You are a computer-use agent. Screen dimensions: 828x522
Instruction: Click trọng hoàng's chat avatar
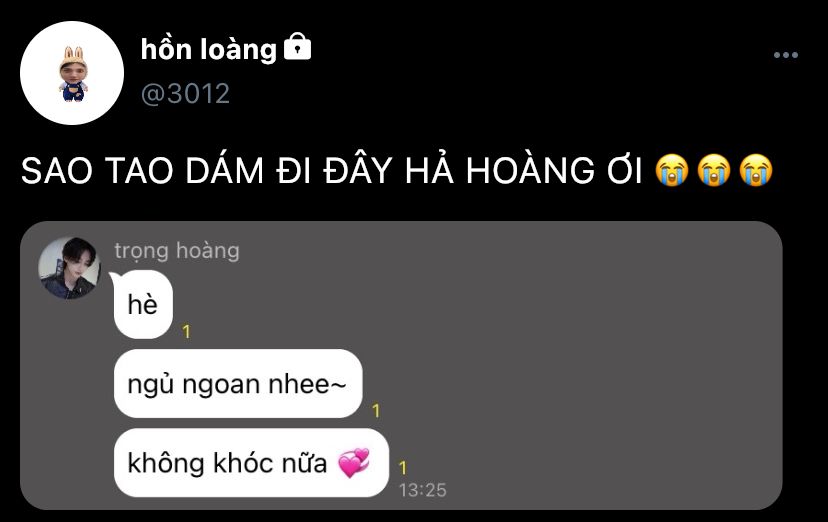[69, 268]
